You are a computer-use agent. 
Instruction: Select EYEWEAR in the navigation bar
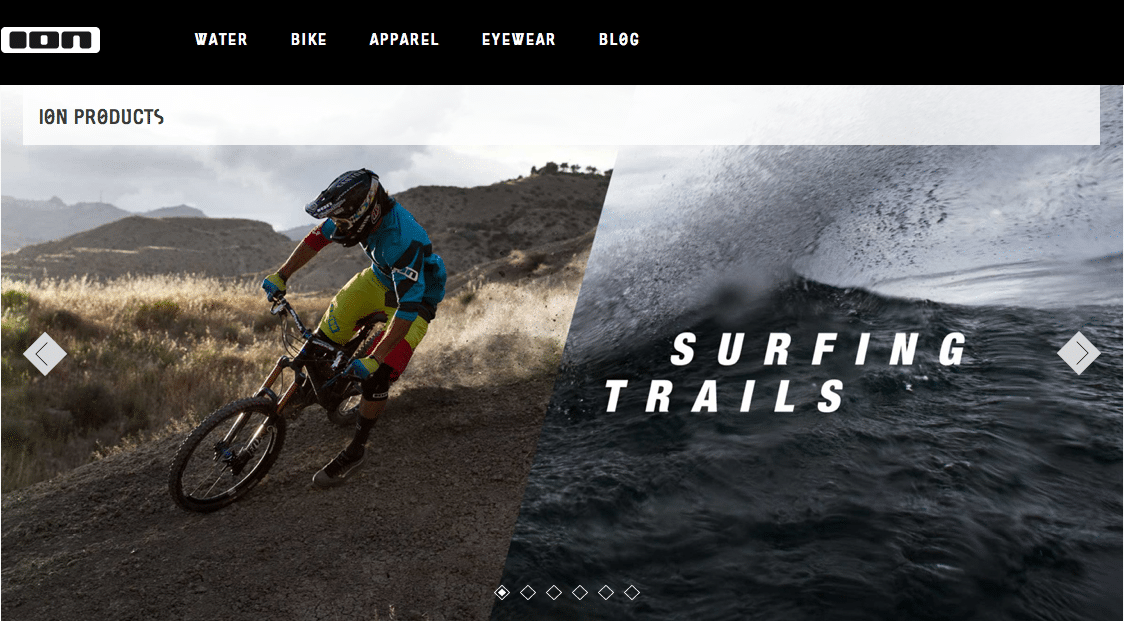(x=518, y=39)
